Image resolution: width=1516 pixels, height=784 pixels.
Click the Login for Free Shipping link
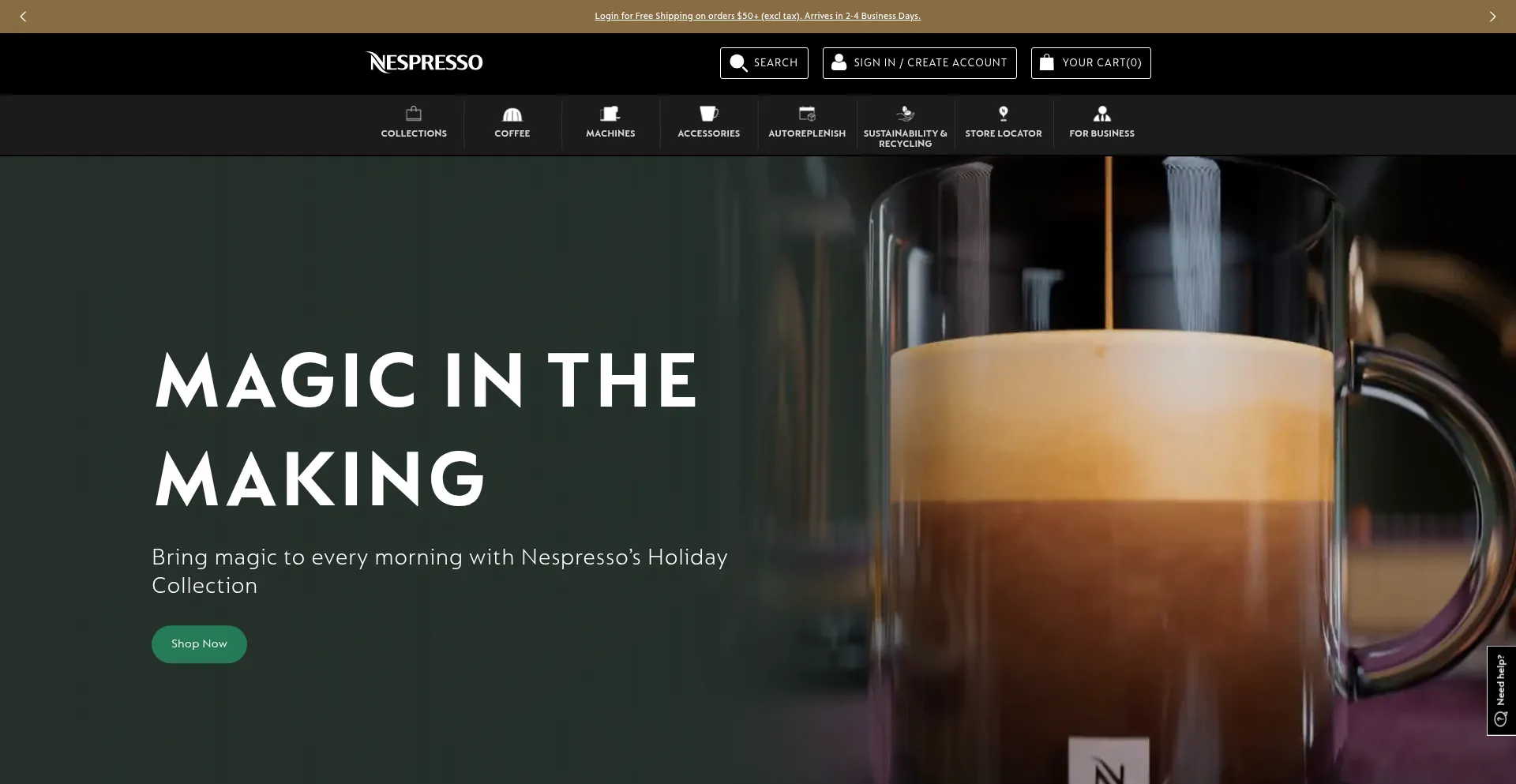point(757,16)
